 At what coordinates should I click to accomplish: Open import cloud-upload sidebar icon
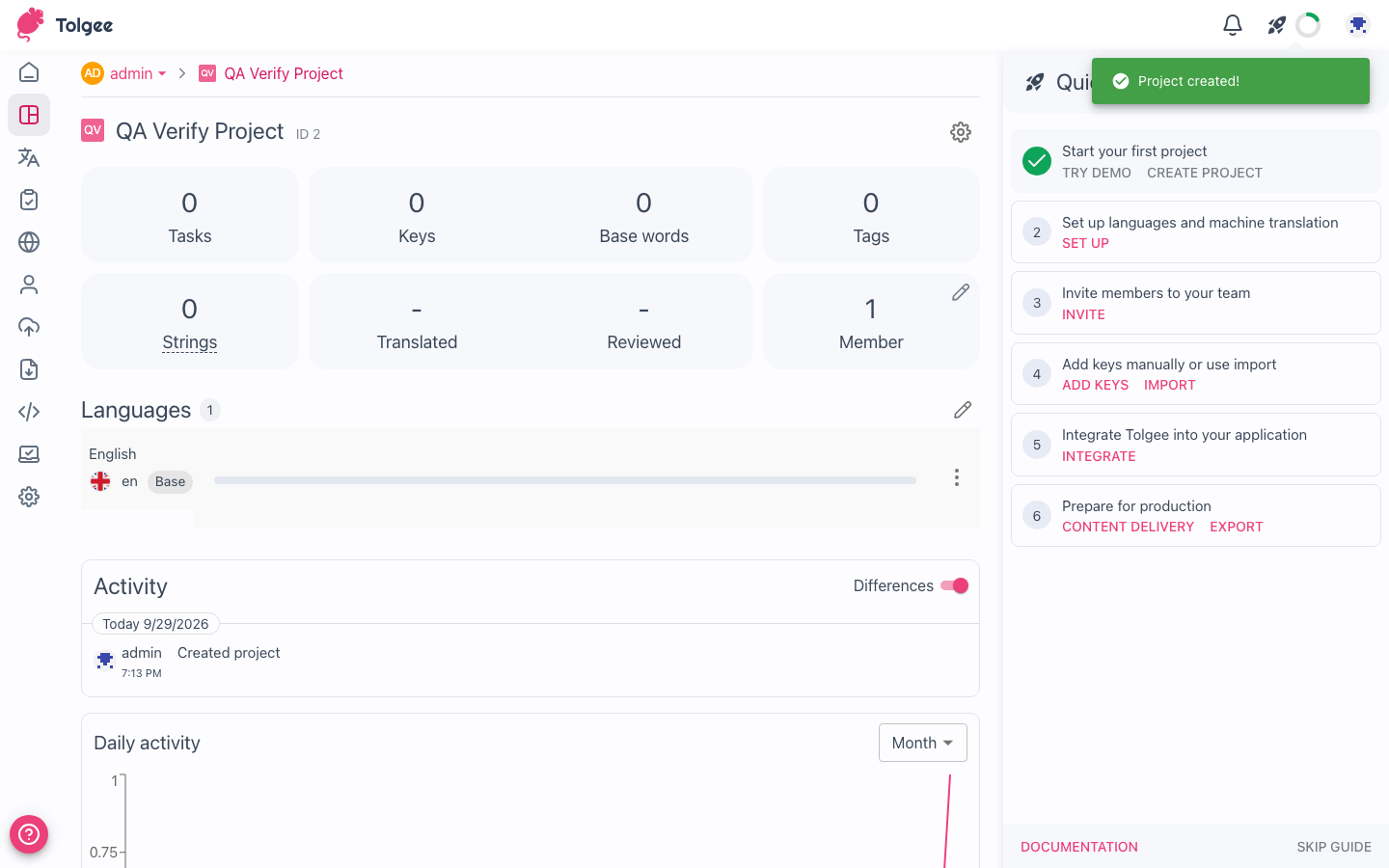coord(29,327)
